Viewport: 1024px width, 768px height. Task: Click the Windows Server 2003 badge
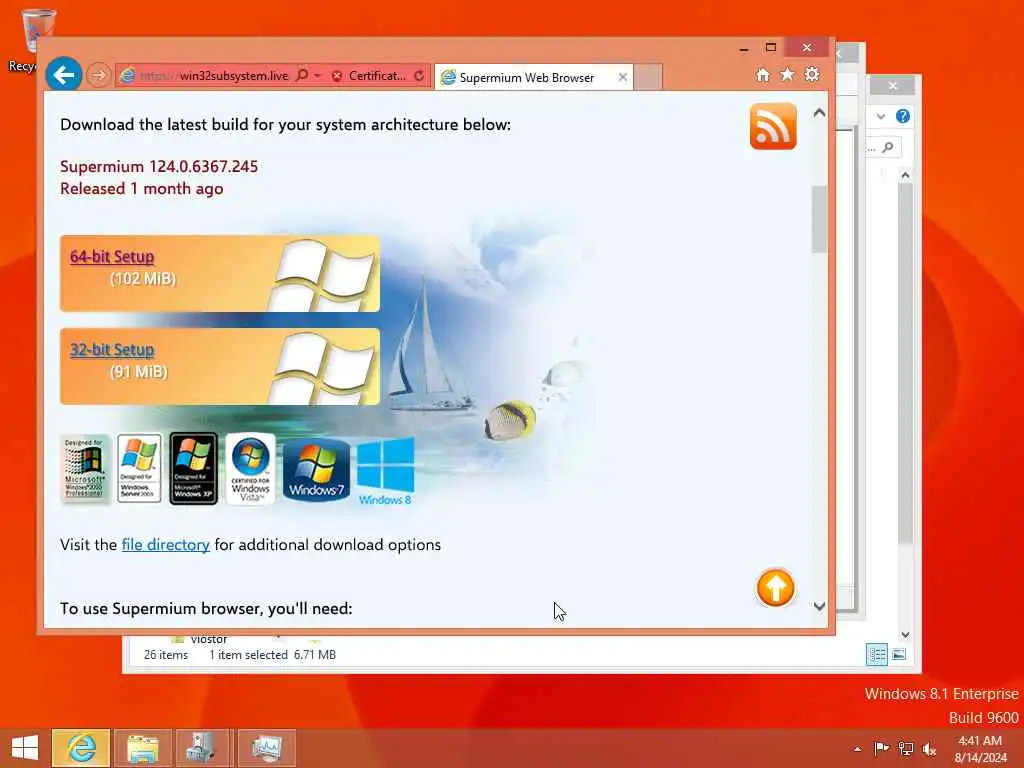pyautogui.click(x=139, y=468)
